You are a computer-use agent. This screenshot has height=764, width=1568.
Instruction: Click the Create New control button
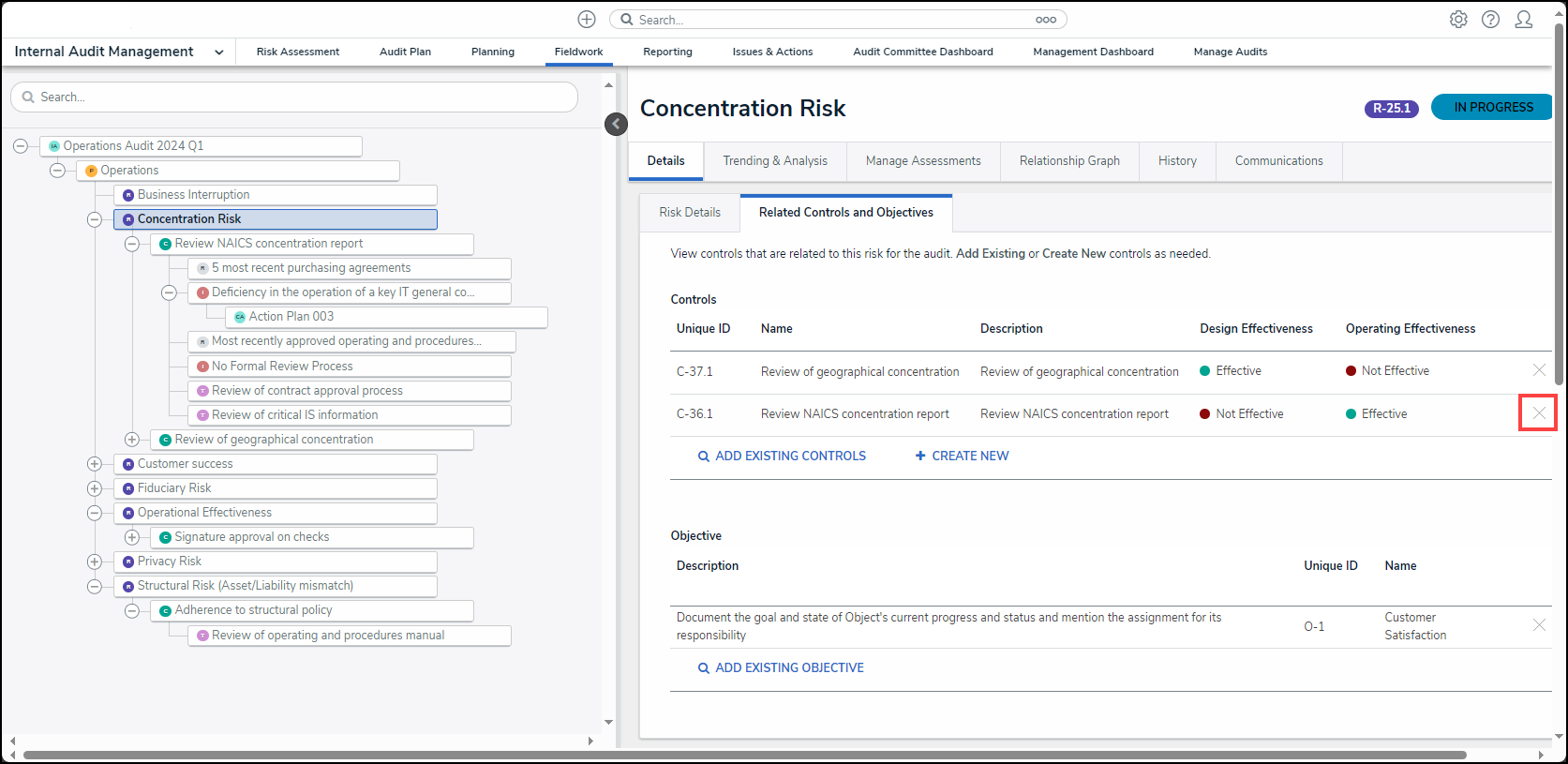[962, 457]
